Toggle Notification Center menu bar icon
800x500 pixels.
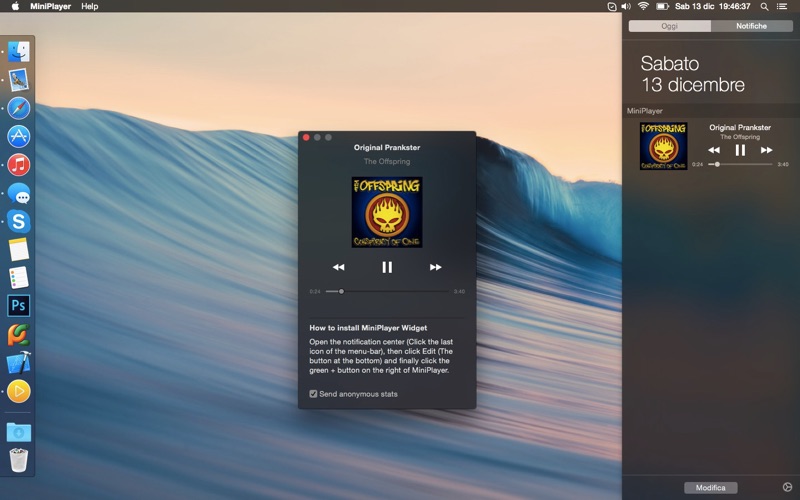[782, 6]
